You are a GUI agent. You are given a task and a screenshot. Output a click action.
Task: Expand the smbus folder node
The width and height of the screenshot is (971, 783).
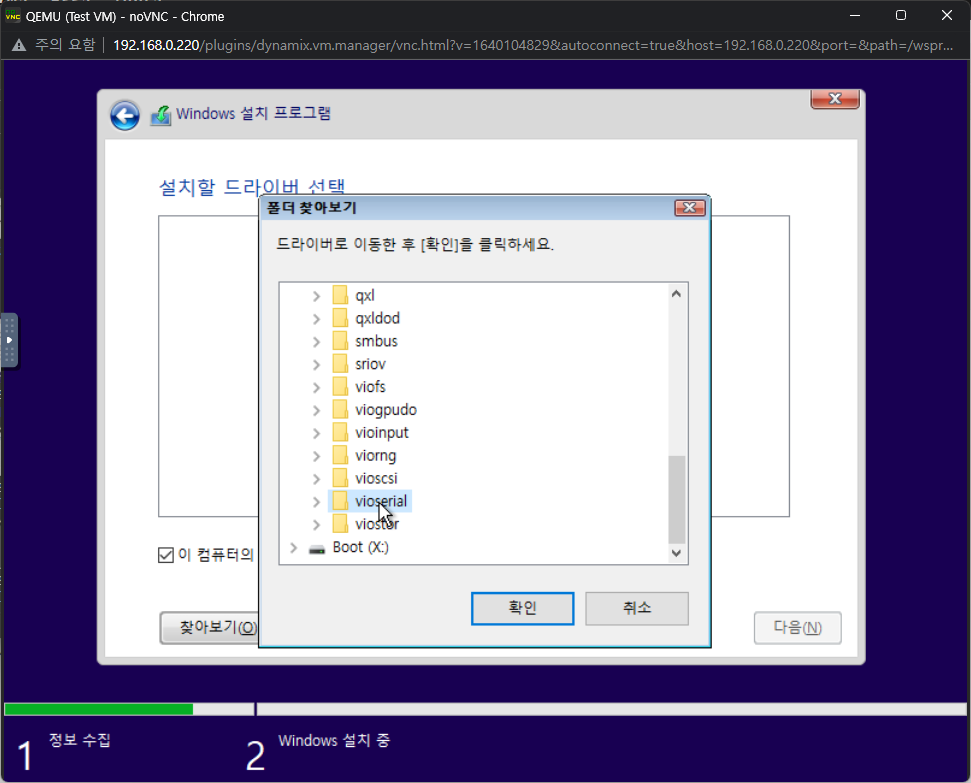(316, 342)
